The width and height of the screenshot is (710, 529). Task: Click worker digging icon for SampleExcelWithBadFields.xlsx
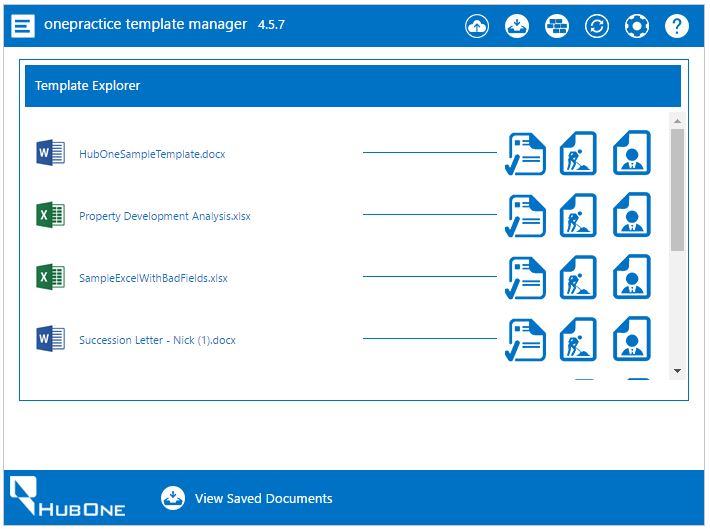click(578, 277)
